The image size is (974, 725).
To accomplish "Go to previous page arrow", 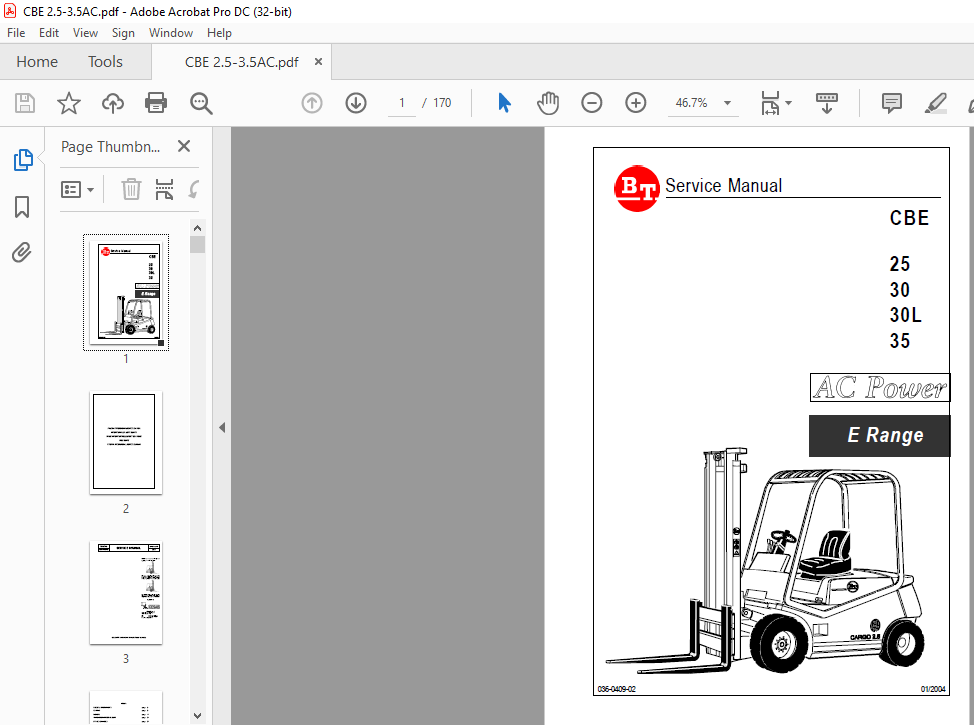I will tap(312, 103).
